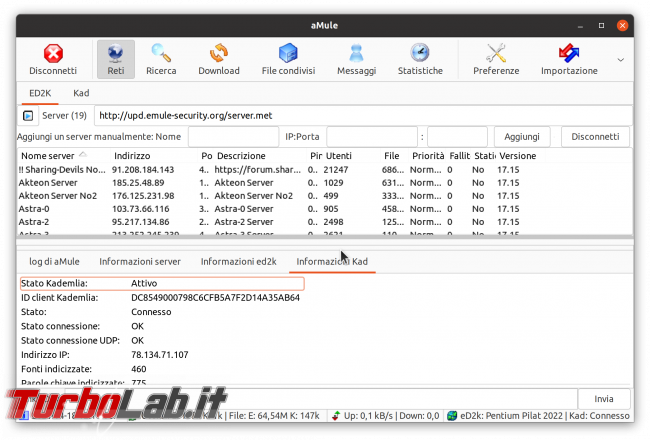Click the IP:Porta address field
Viewport: 650px width, 440px height.
click(372, 137)
